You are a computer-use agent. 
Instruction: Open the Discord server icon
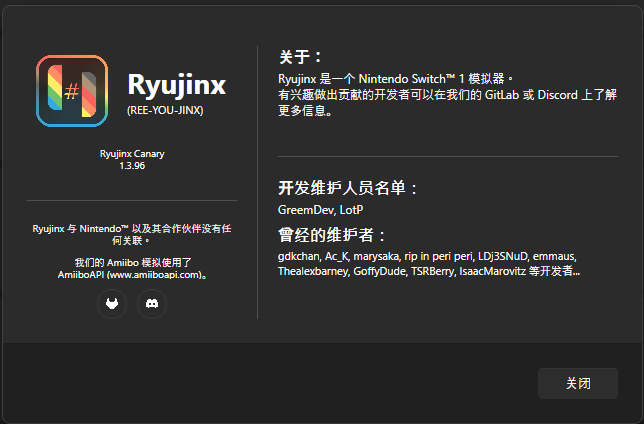tap(152, 304)
